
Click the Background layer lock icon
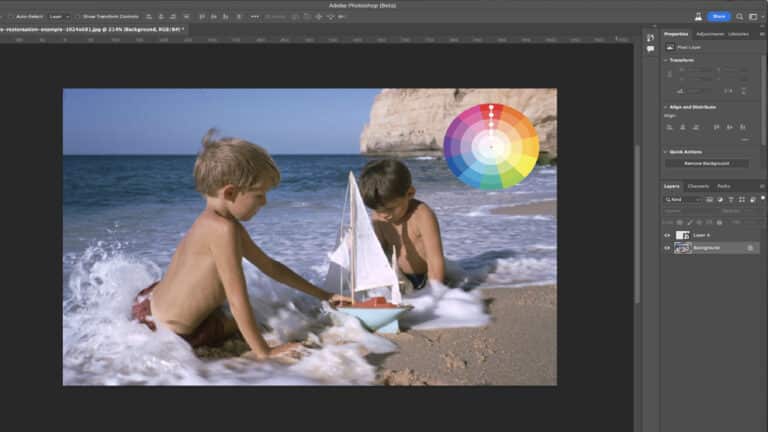pos(750,248)
